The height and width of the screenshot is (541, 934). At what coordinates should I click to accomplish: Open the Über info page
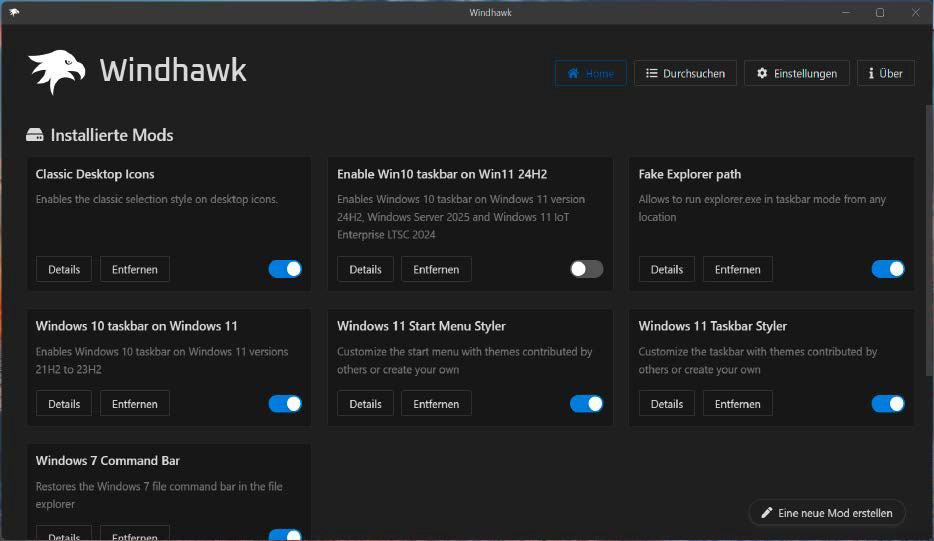point(885,73)
